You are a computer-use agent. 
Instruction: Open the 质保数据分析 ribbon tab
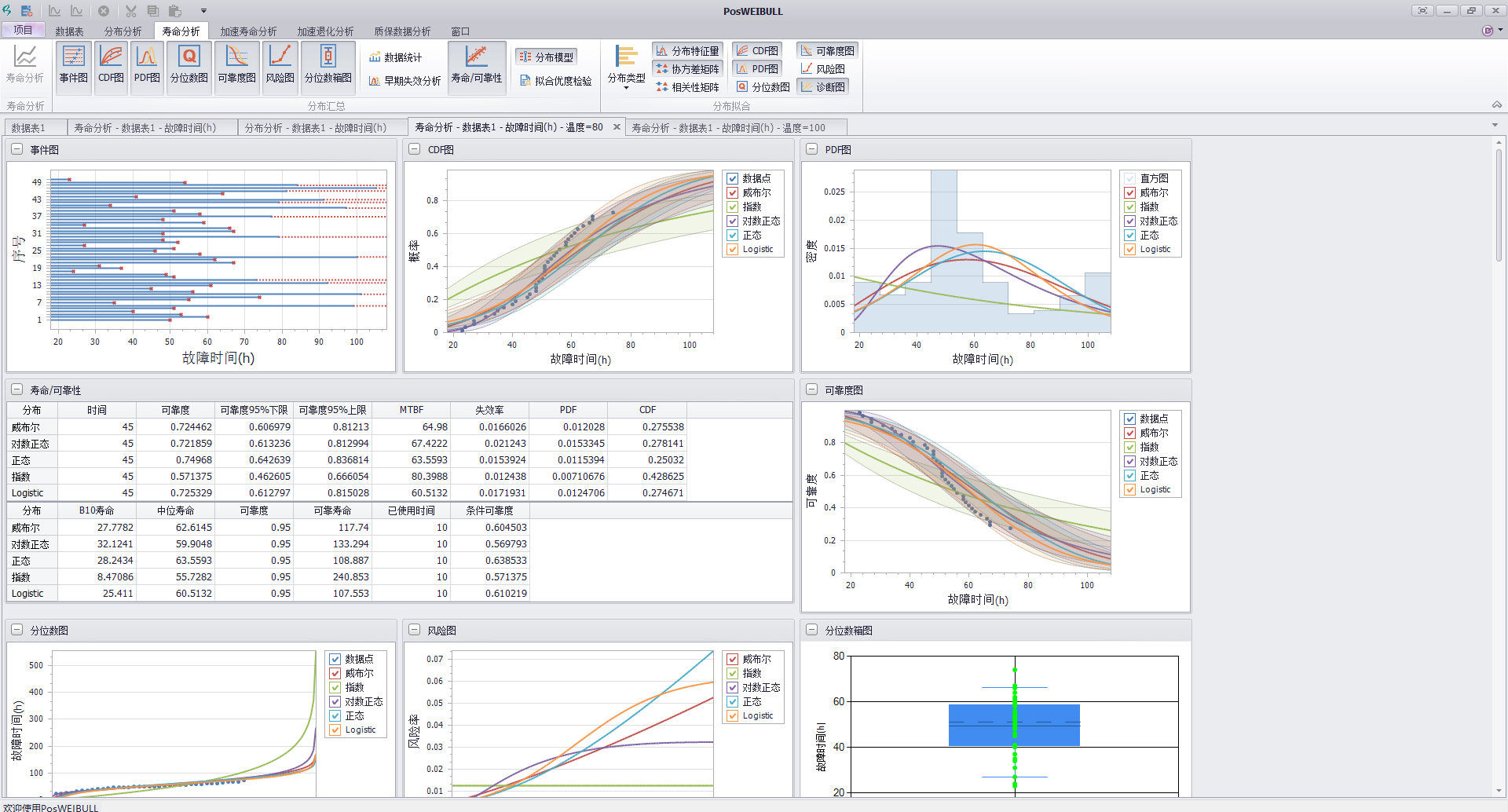coord(402,31)
